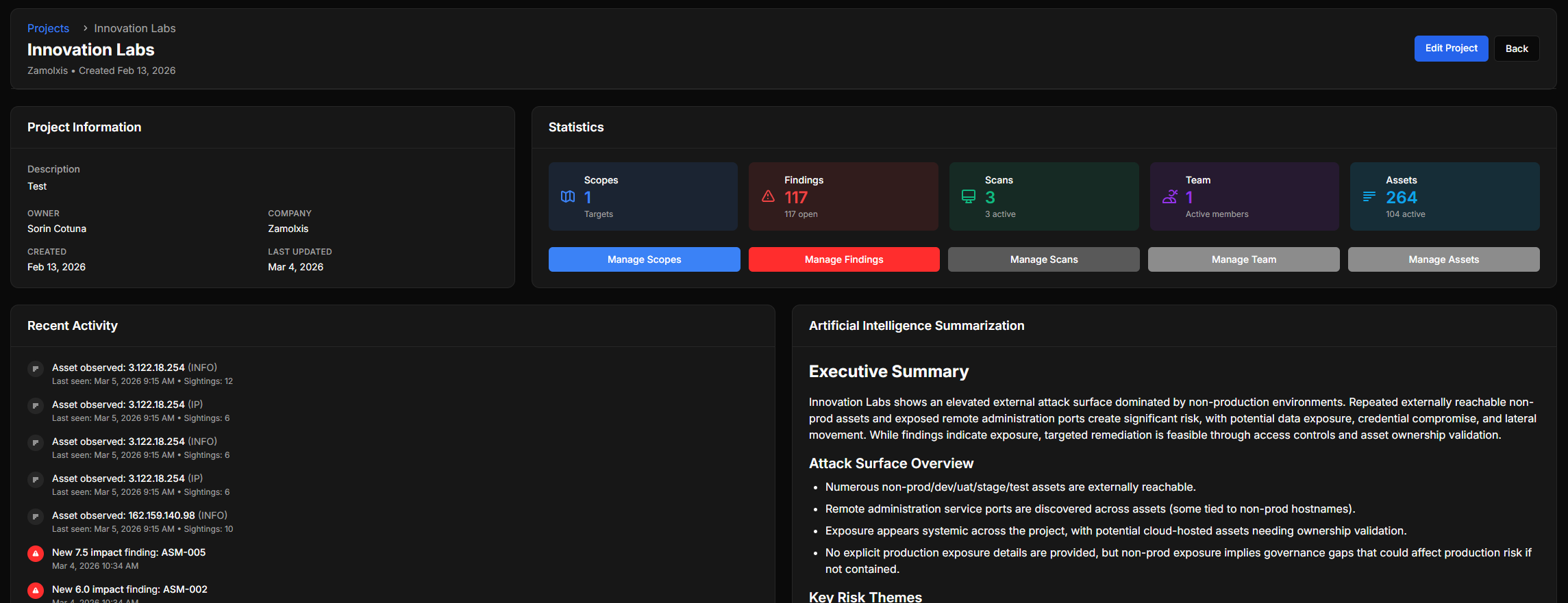
Task: Select the Assets statistics card showing 264
Action: point(1444,196)
